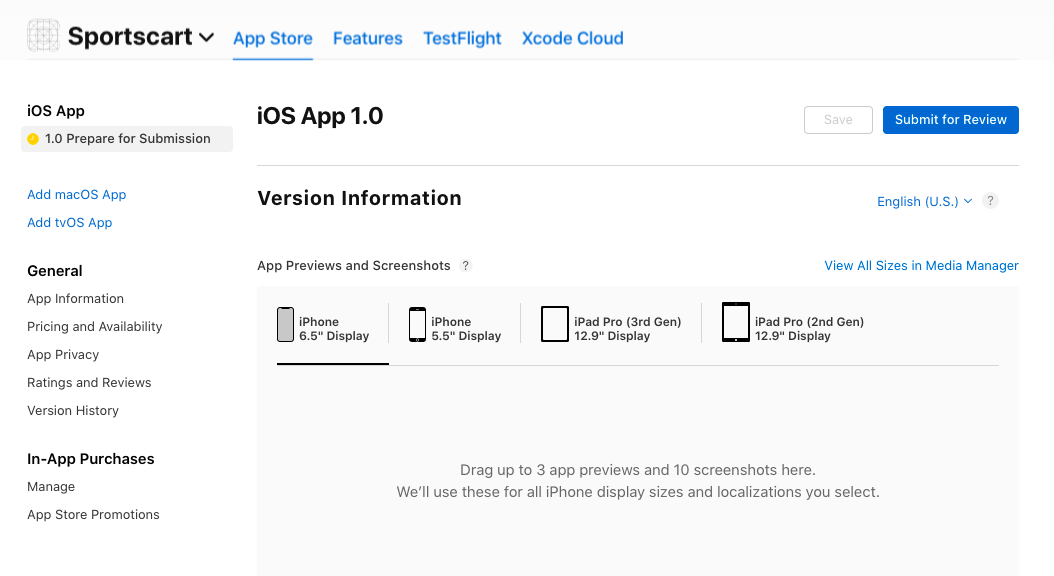Click the Apple apps grid icon
1054x576 pixels.
(x=43, y=35)
